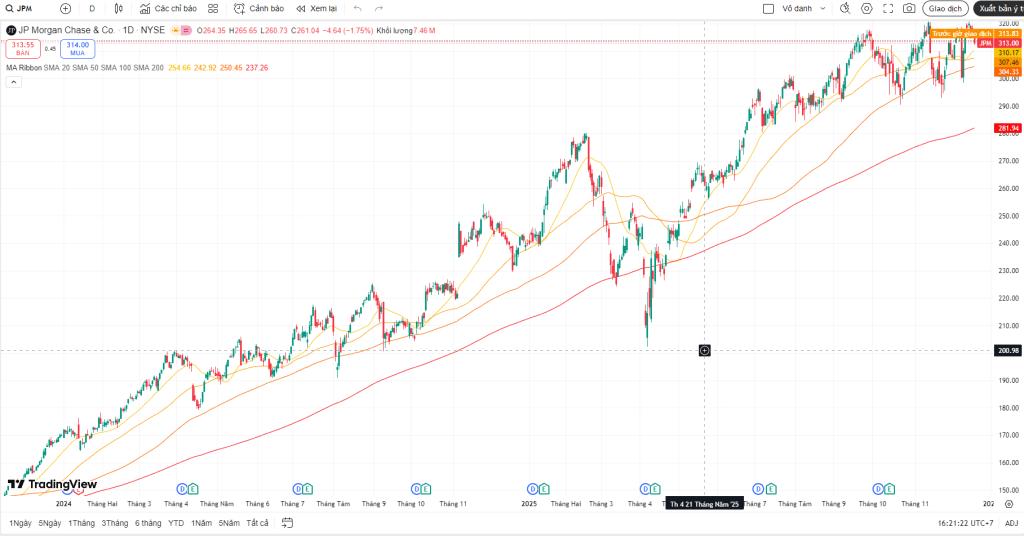Expand the Vô danh layout dropdown

click(823, 8)
